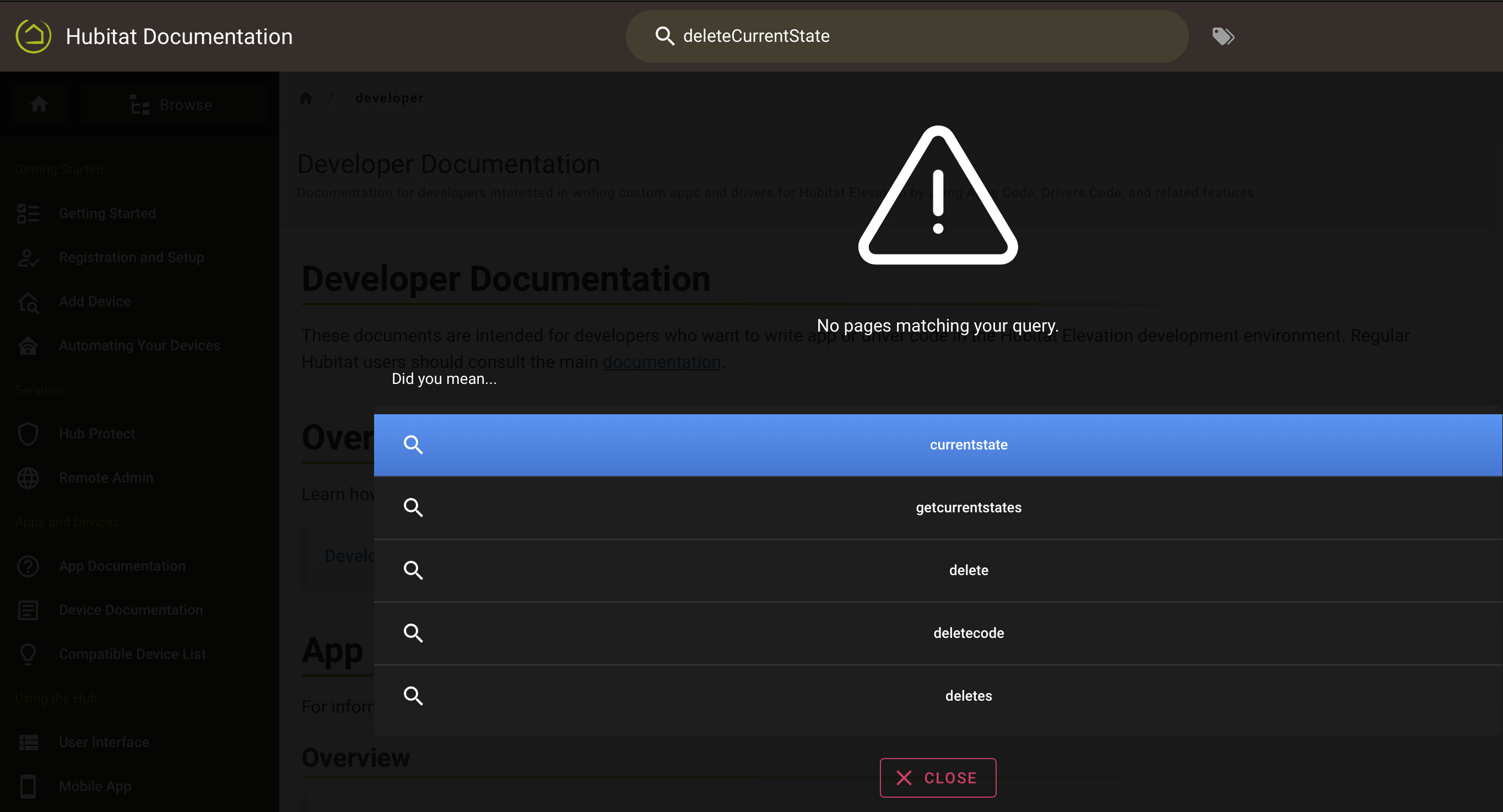Open the developer breadcrumb link

pyautogui.click(x=389, y=98)
